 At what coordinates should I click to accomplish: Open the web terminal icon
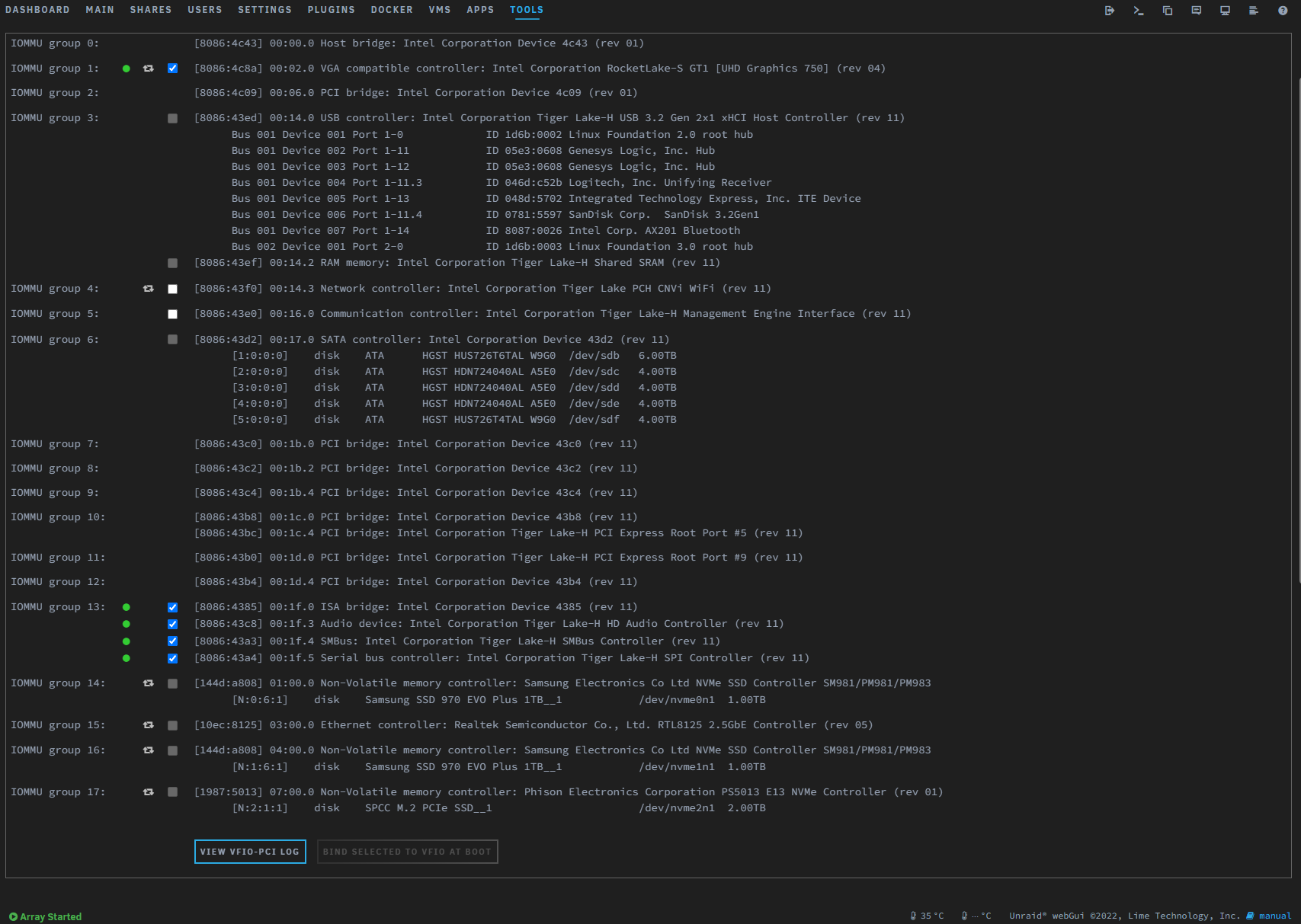coord(1138,11)
